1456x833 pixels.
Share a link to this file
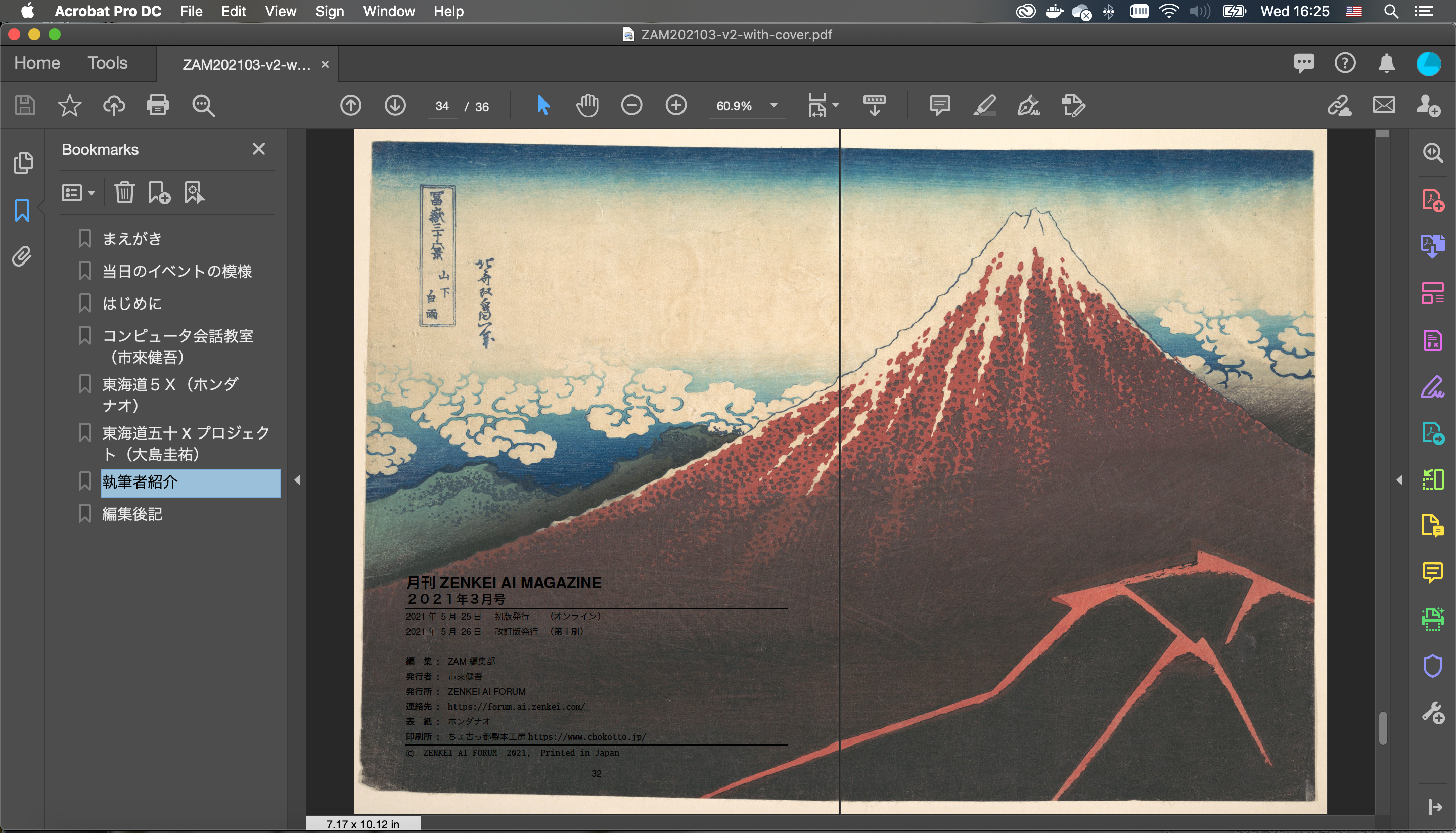1339,106
